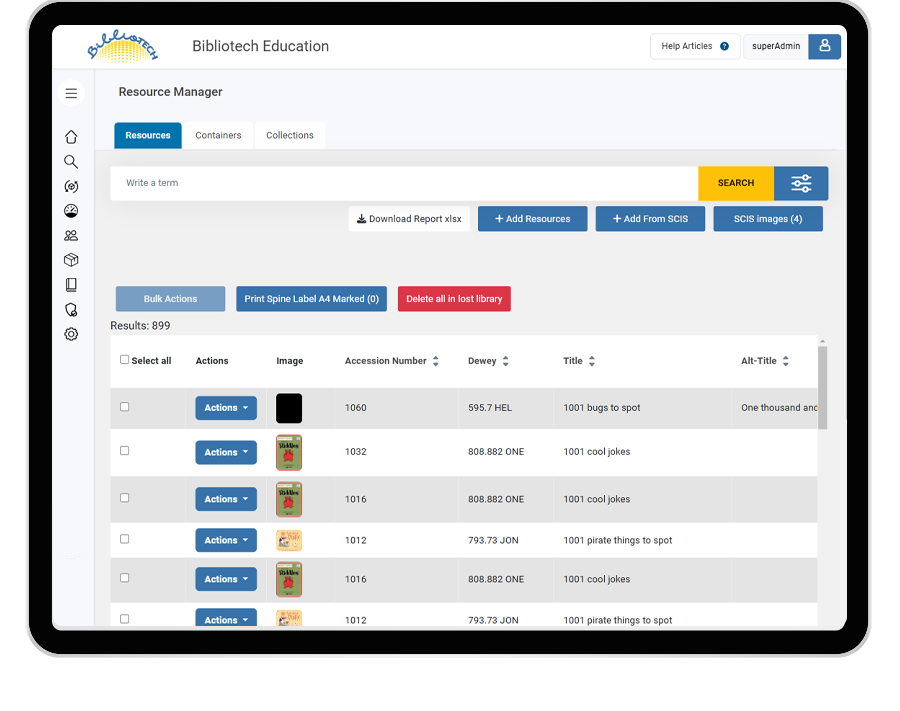
Task: Go to Home via sidebar house icon
Action: coord(71,137)
